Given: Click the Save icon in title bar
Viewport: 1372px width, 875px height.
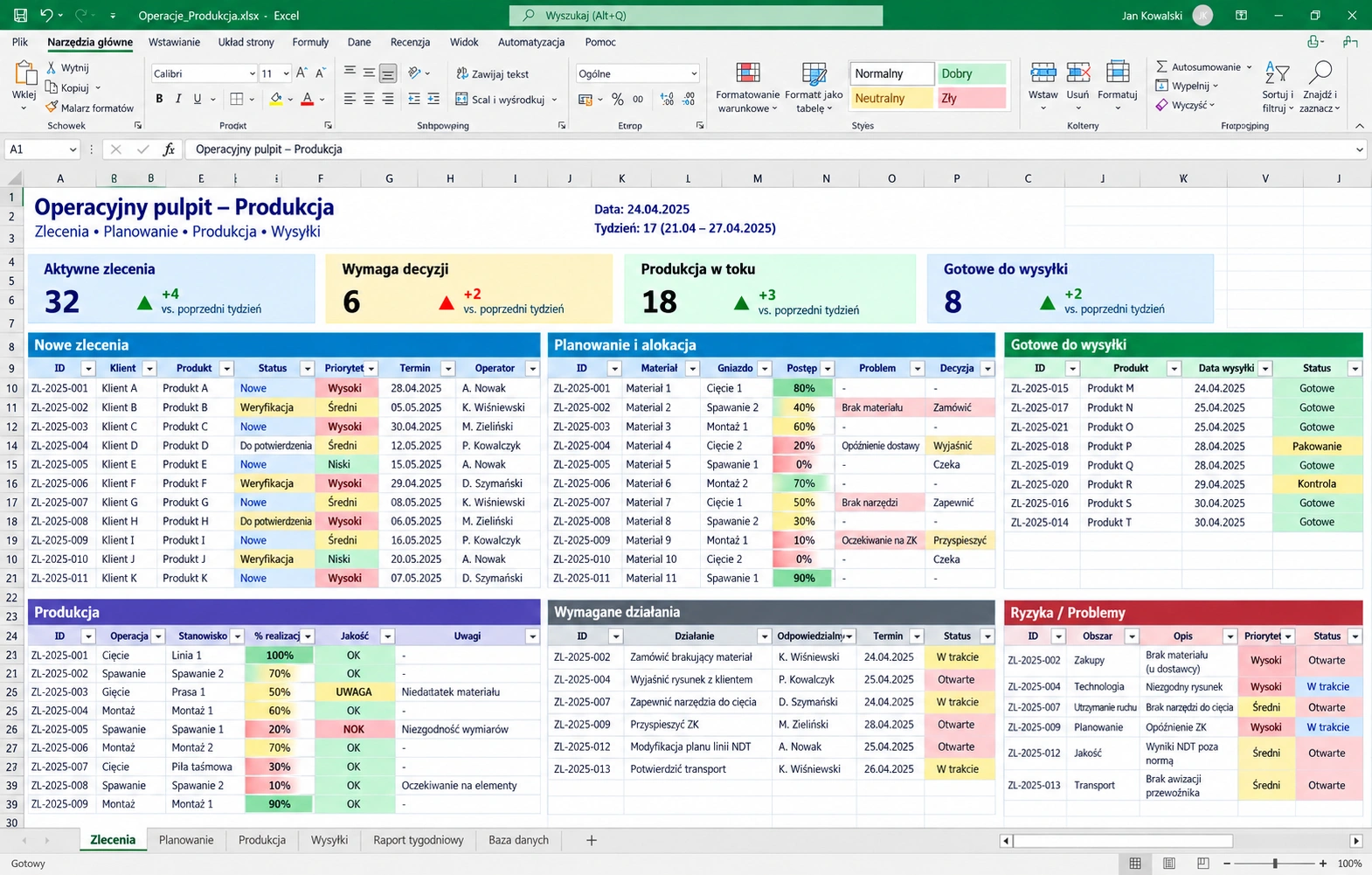Looking at the screenshot, I should click(x=20, y=15).
